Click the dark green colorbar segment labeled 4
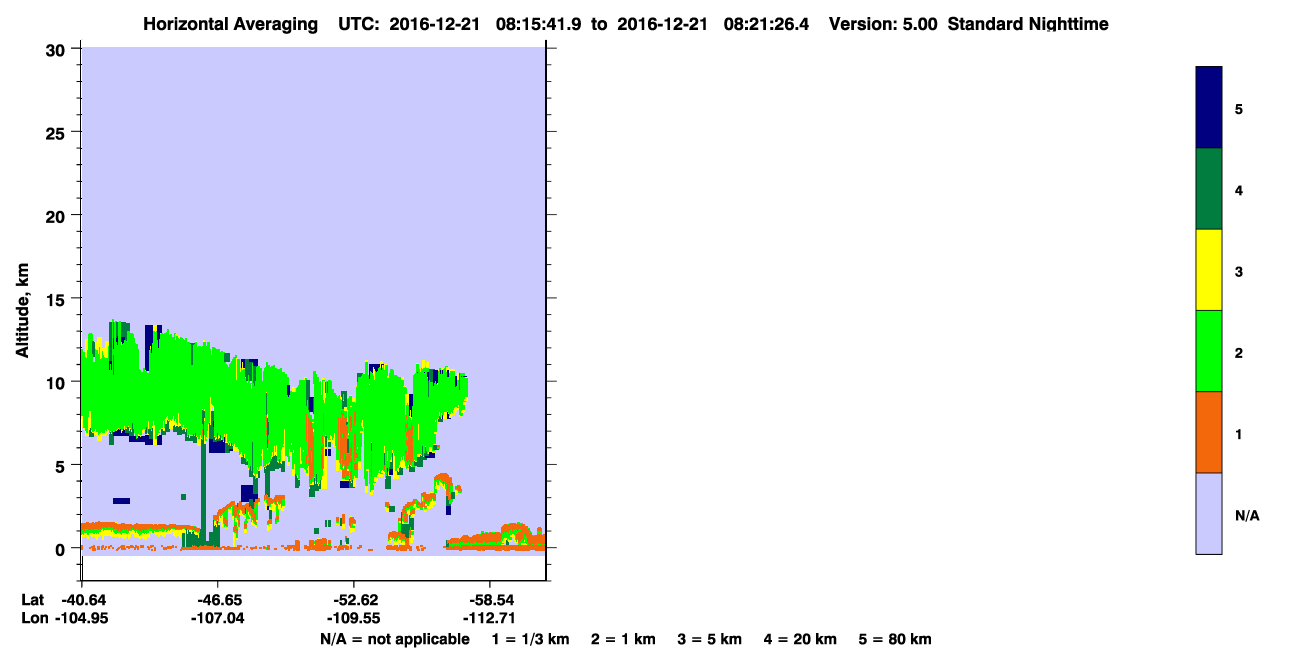The image size is (1300, 667). click(x=1209, y=189)
